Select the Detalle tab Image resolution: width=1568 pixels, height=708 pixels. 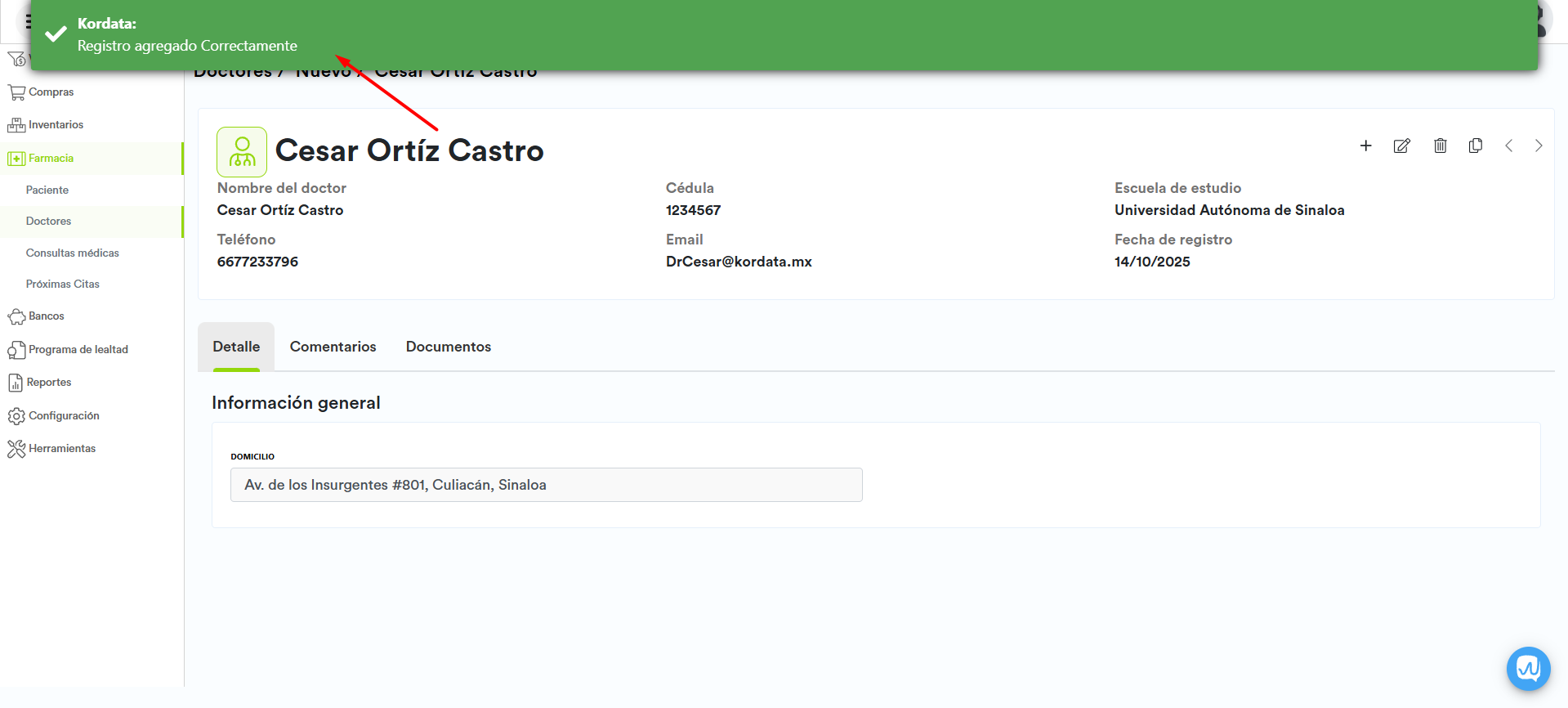236,347
